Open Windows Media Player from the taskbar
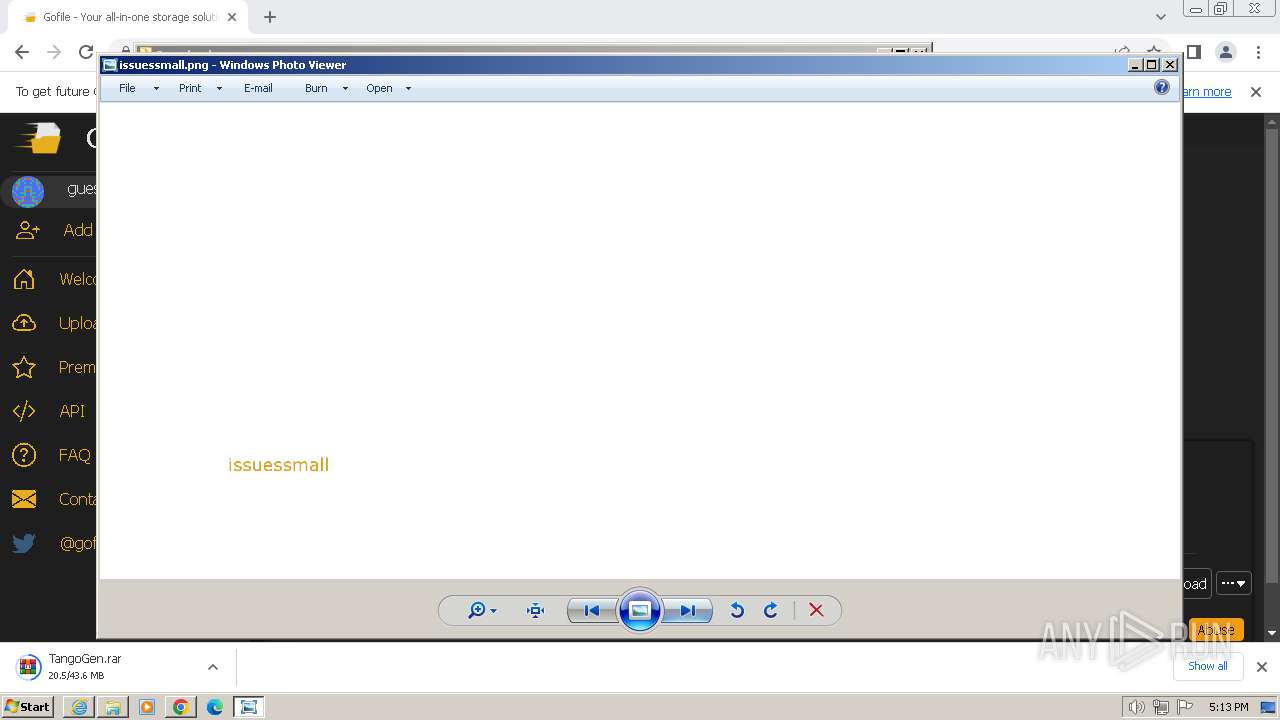The height and width of the screenshot is (720, 1280). [147, 707]
